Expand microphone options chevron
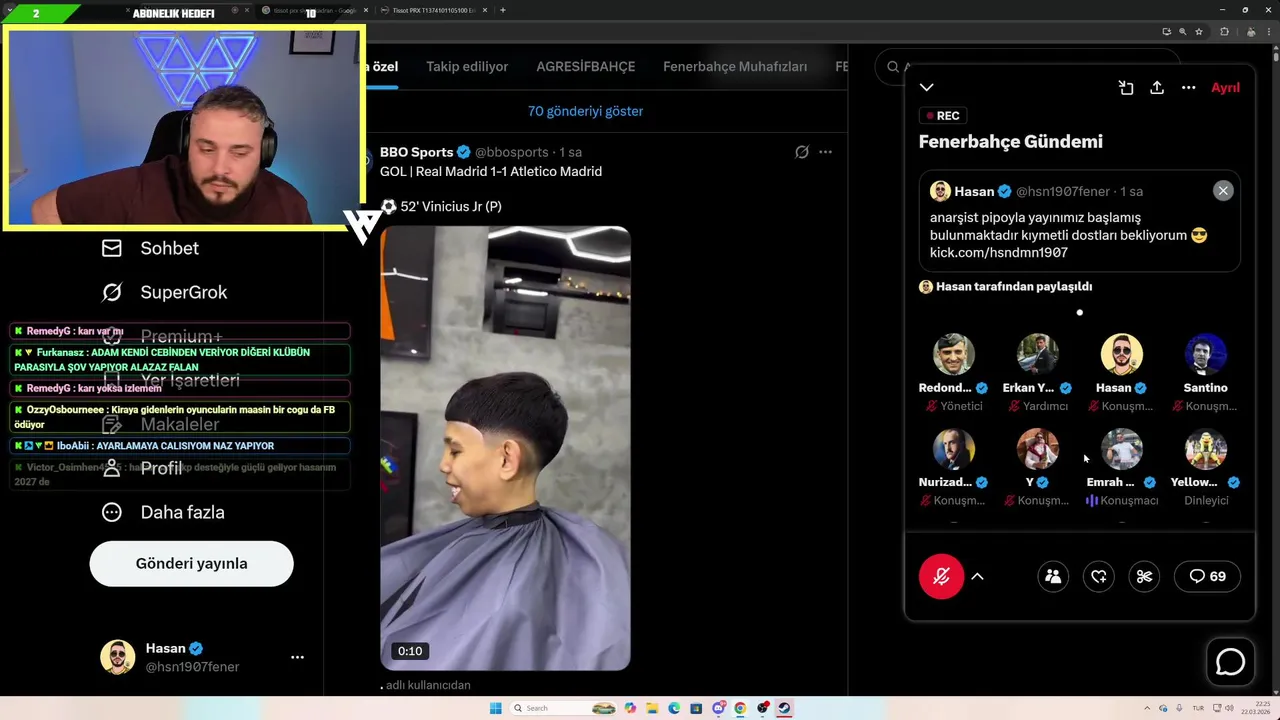The width and height of the screenshot is (1280, 720). coord(977,576)
